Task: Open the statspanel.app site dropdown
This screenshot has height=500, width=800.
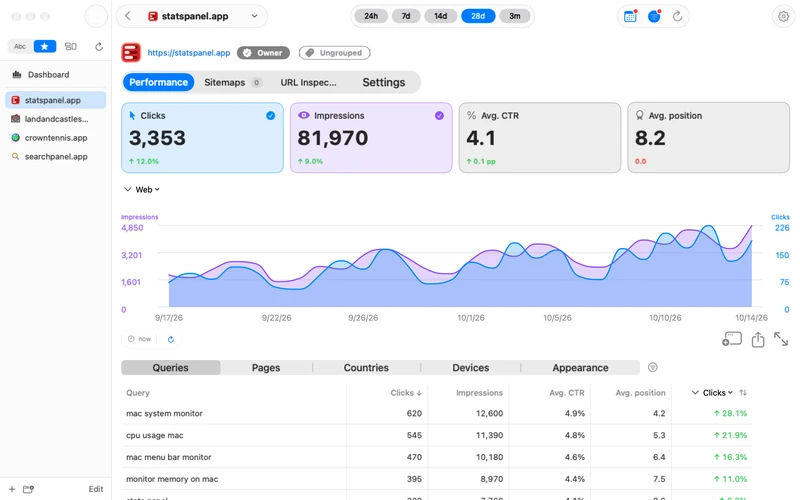Action: (203, 16)
